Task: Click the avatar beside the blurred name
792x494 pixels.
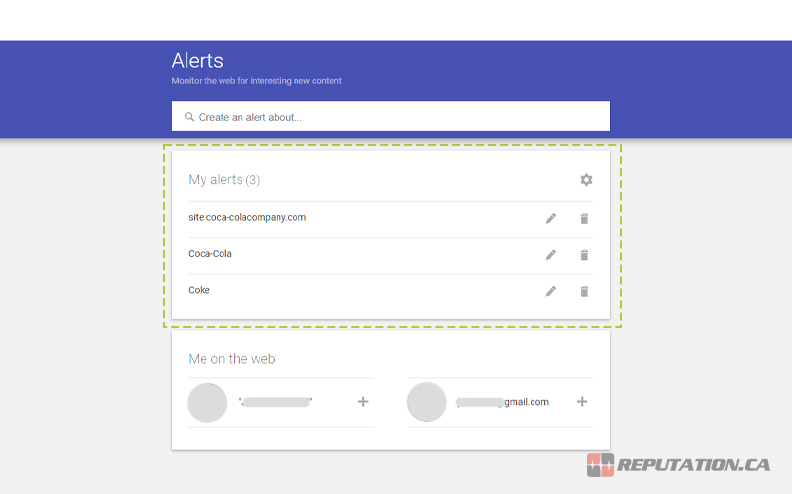Action: coord(207,402)
